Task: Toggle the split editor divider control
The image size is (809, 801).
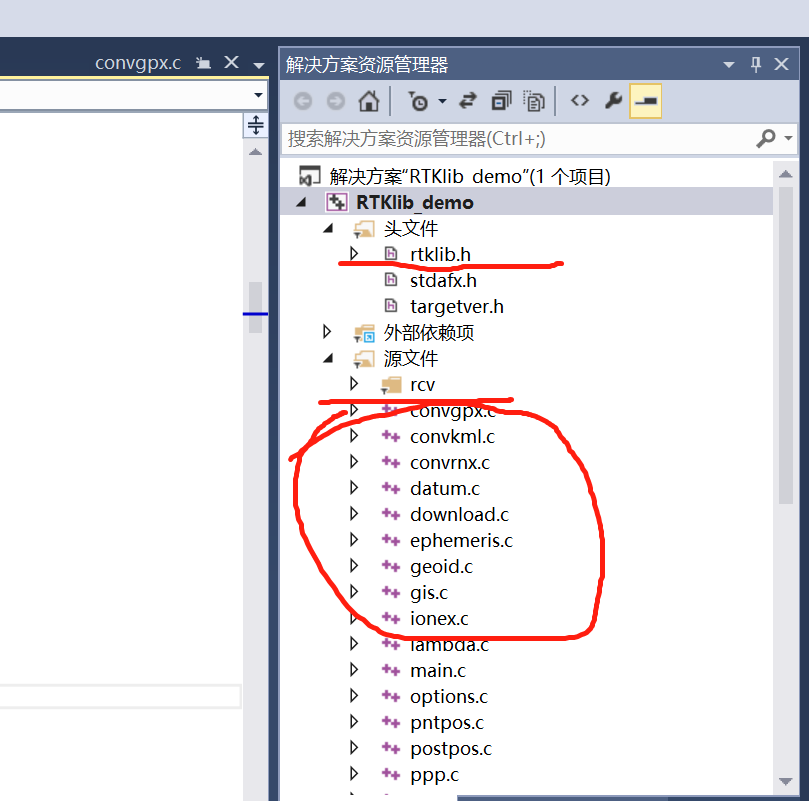Action: coord(256,125)
